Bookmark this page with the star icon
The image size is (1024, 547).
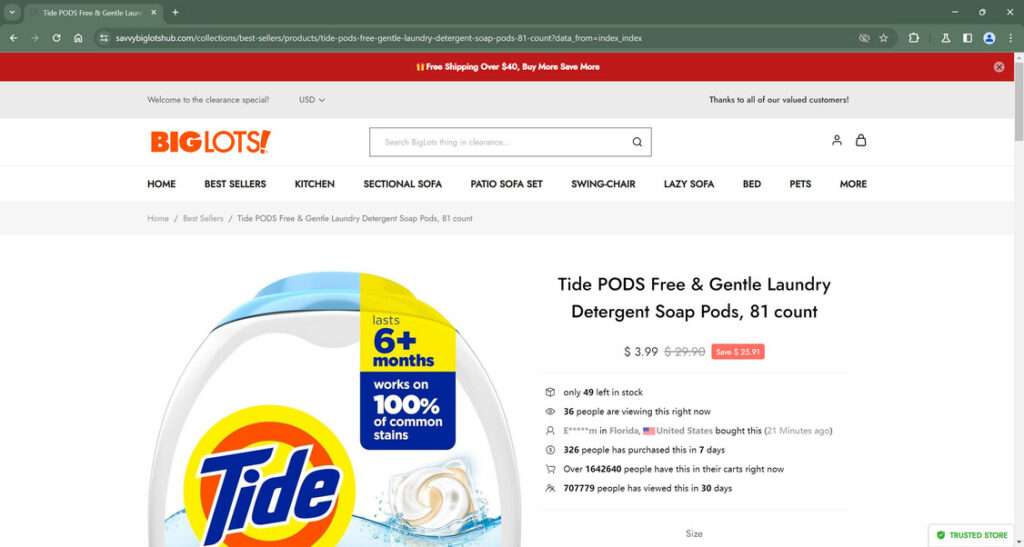(x=884, y=38)
